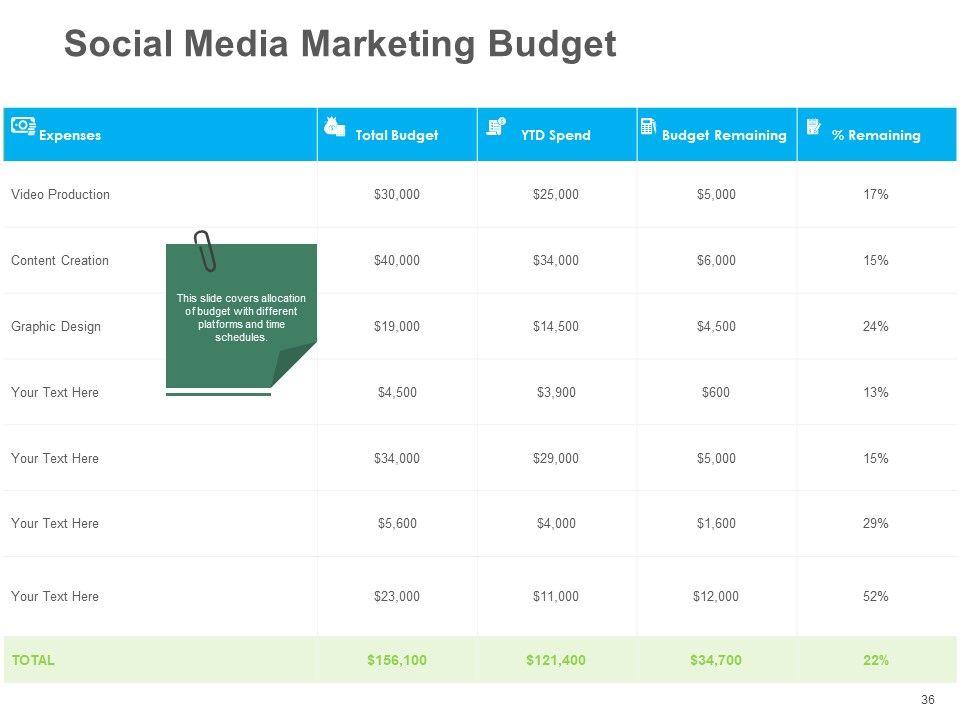Click the $34,000 YTD Spend cell
Image resolution: width=960 pixels, height=720 pixels.
click(556, 260)
